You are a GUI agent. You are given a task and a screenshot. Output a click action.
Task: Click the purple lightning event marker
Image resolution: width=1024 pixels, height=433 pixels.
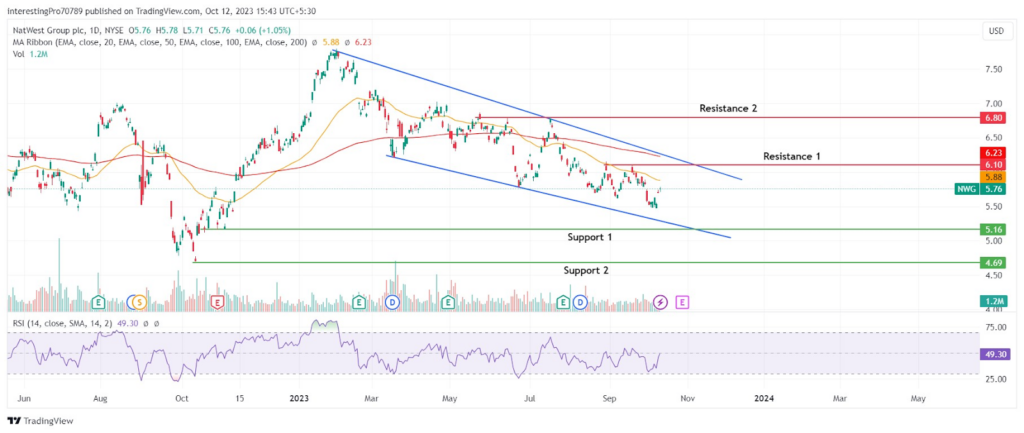[660, 302]
